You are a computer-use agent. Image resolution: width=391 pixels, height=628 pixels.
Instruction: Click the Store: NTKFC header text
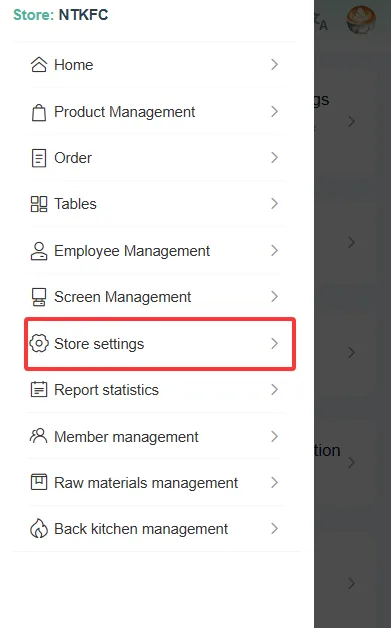point(60,15)
